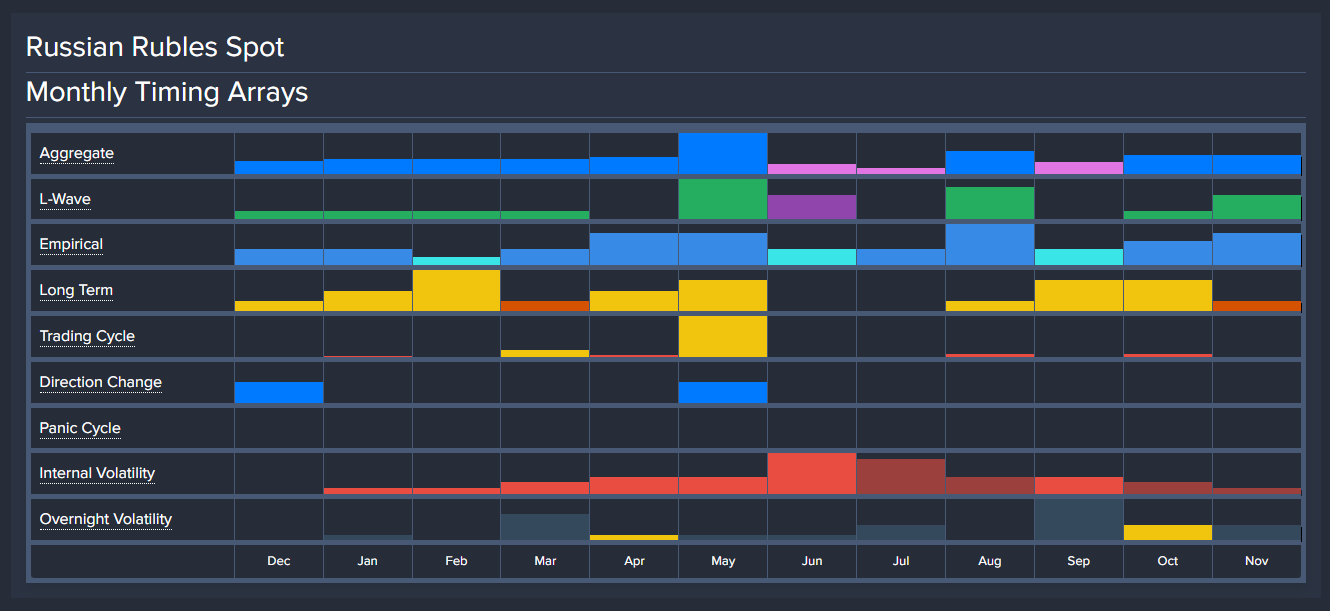Screen dimensions: 1330x611
Task: Select the cyan Empirical bar in September
Action: 1078,257
